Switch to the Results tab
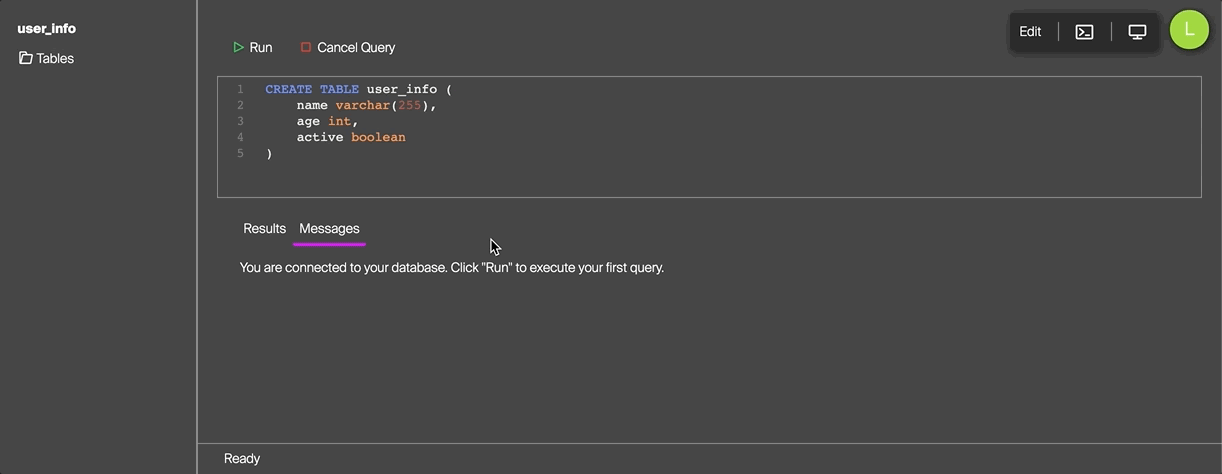The image size is (1222, 474). (x=264, y=229)
